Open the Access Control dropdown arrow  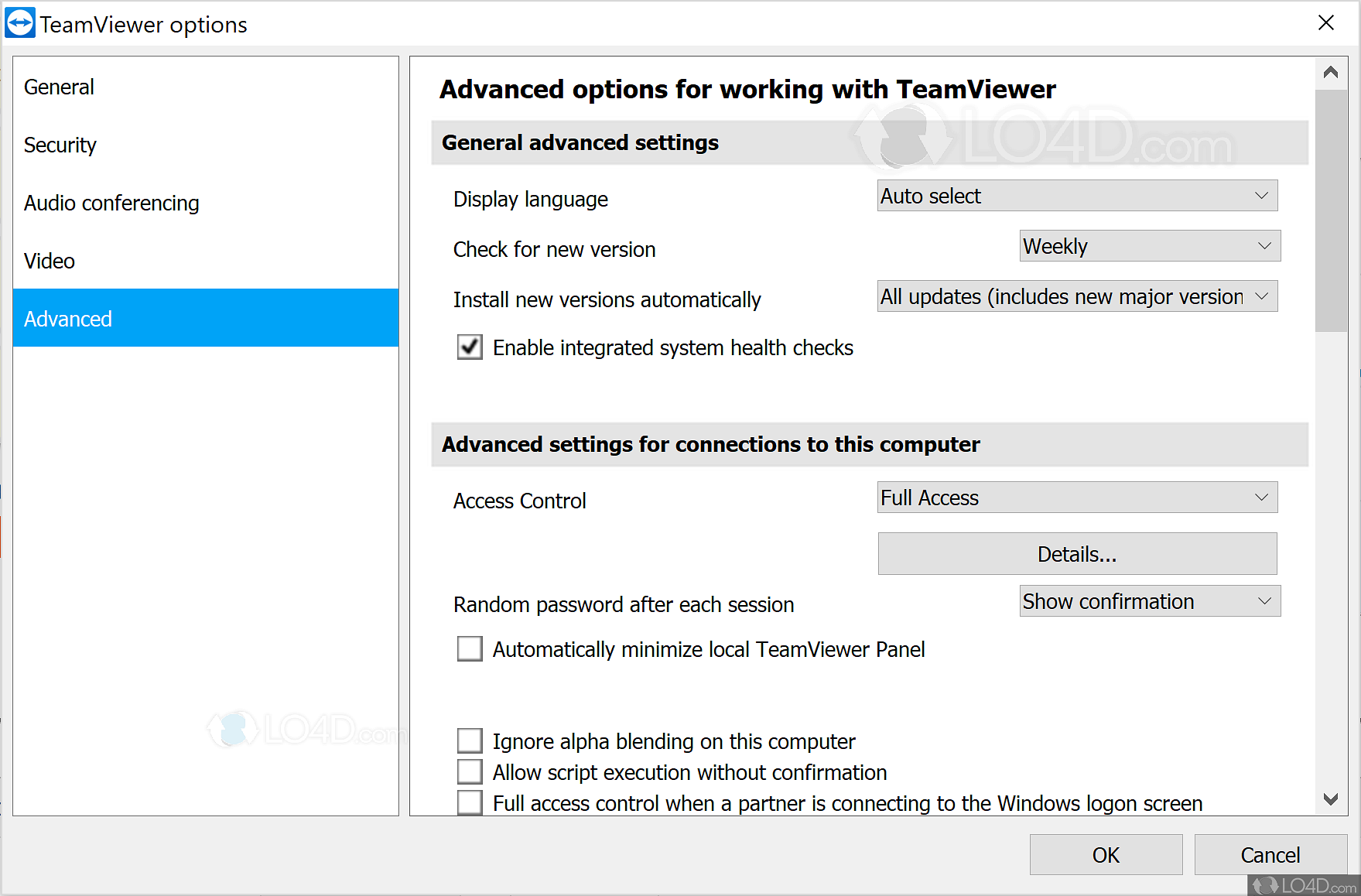click(x=1261, y=498)
